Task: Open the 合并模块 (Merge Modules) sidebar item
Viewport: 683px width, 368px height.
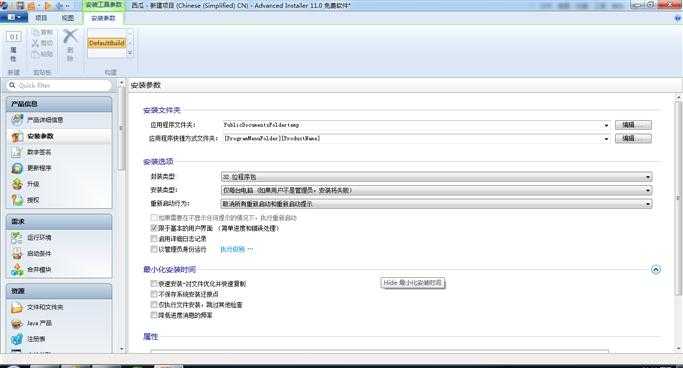Action: (x=59, y=270)
